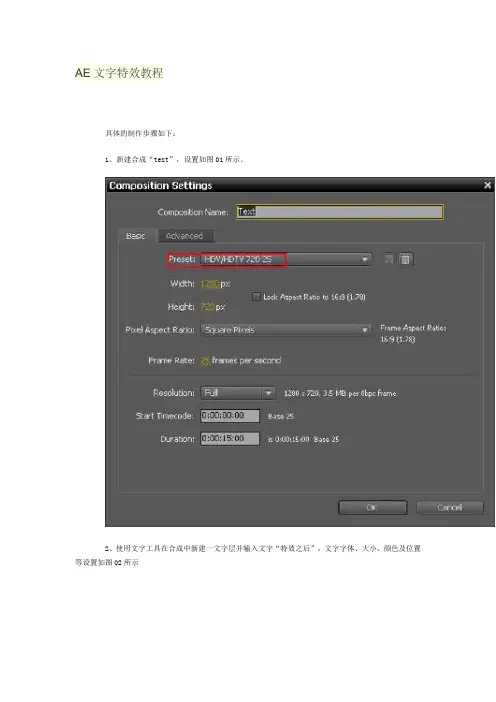Click the Cancel button
496x702 pixels.
[x=450, y=507]
